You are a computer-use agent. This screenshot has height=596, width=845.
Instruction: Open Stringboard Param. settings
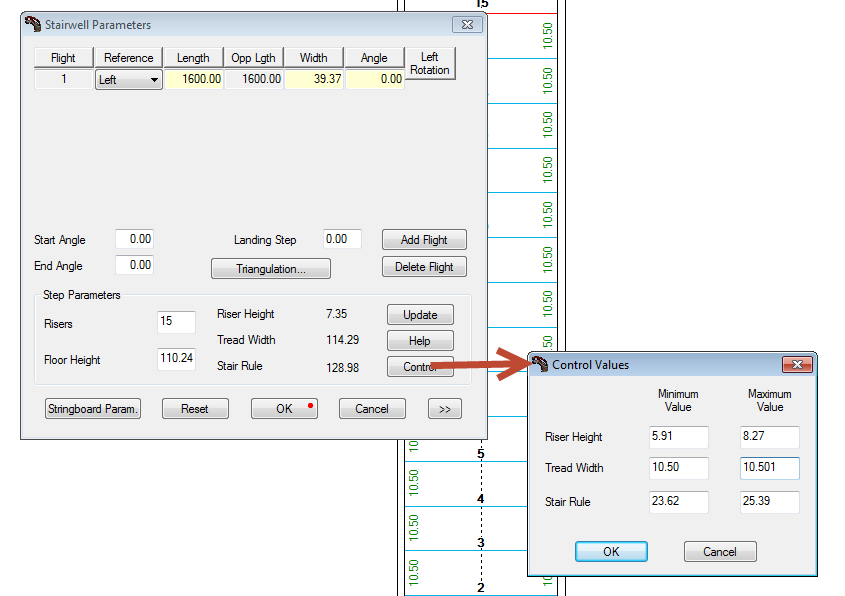[x=93, y=409]
